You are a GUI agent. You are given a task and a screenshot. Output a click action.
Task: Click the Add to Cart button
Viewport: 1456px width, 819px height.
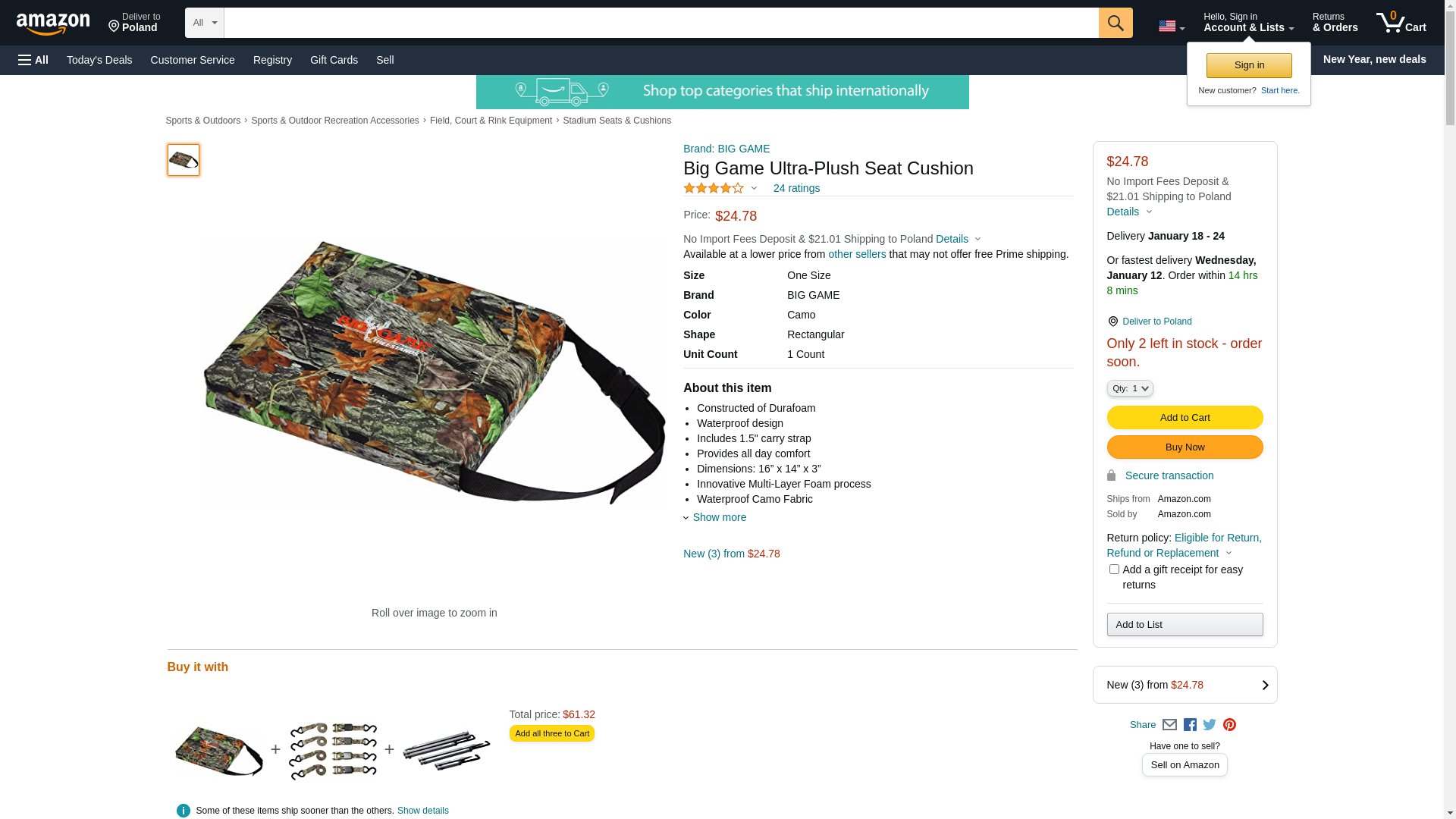(1185, 418)
